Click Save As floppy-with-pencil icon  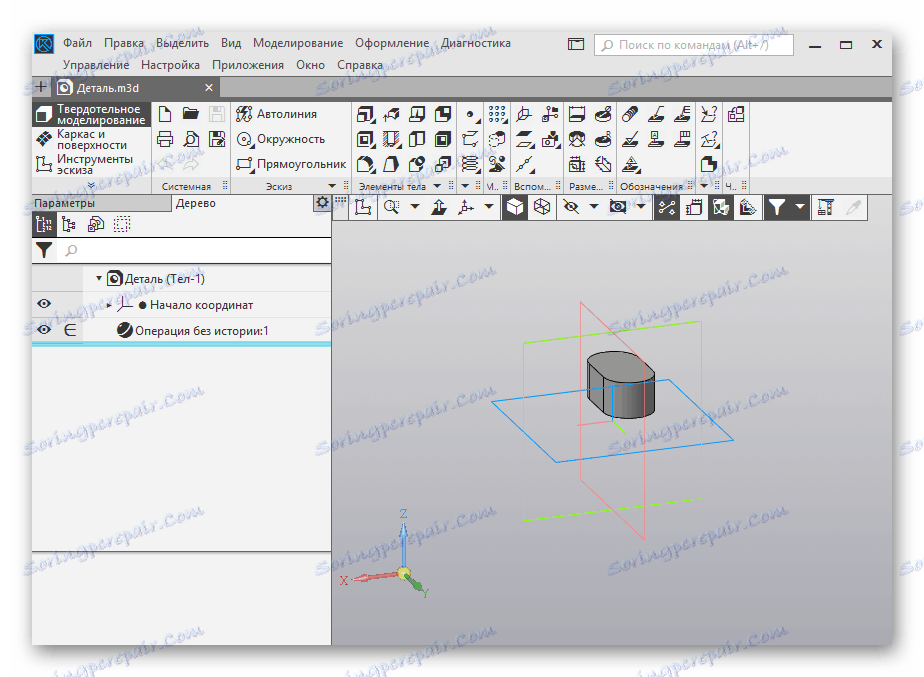tap(217, 140)
